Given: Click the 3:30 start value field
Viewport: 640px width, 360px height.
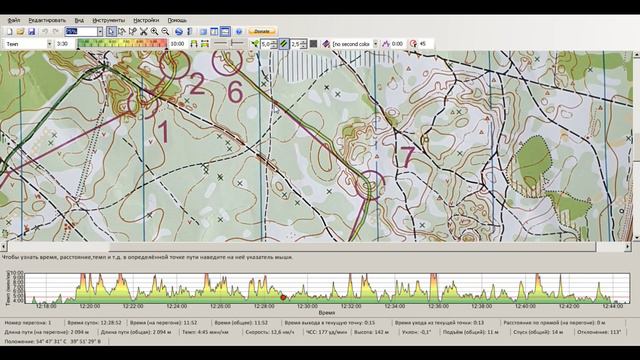Looking at the screenshot, I should [64, 44].
